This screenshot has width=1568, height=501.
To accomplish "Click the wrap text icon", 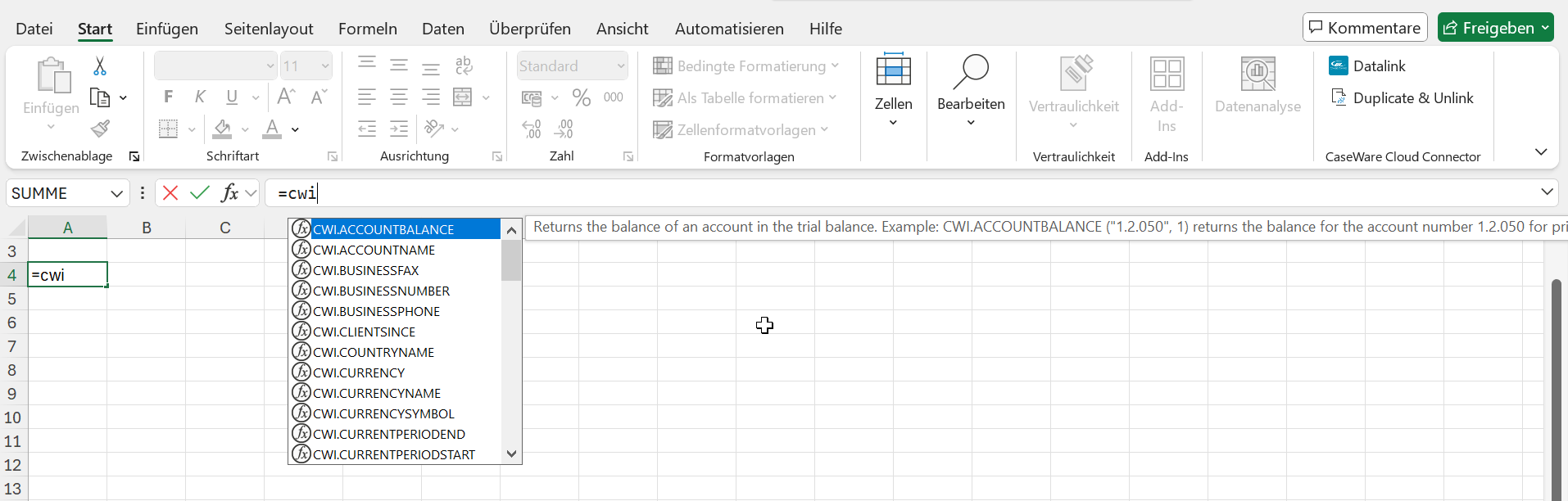I will tap(464, 65).
